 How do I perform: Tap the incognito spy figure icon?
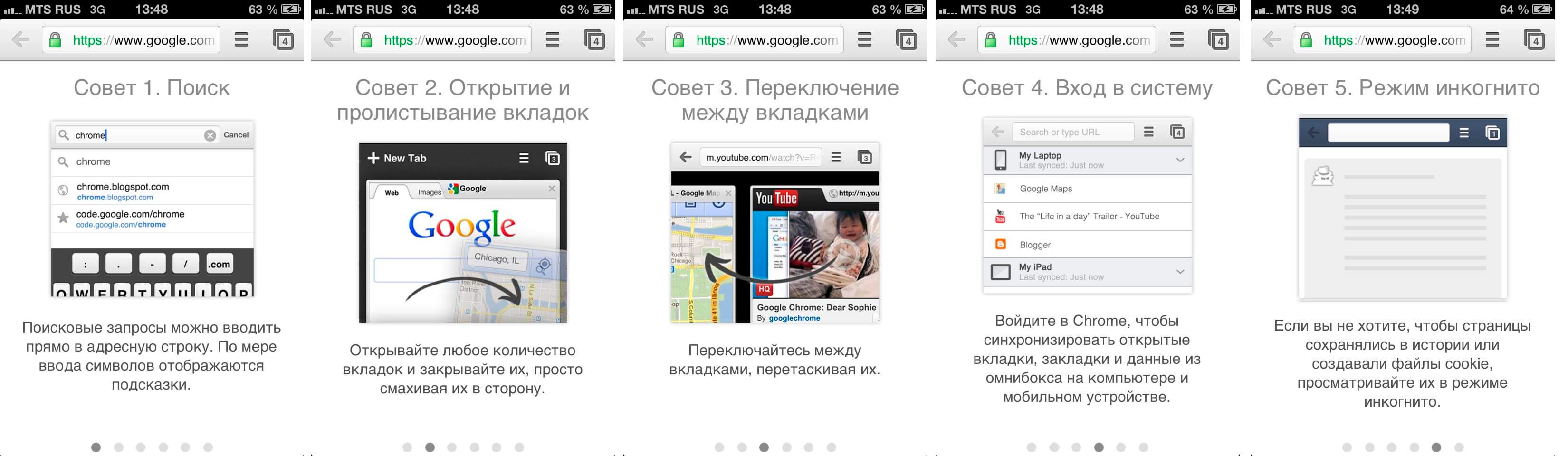pyautogui.click(x=1323, y=177)
